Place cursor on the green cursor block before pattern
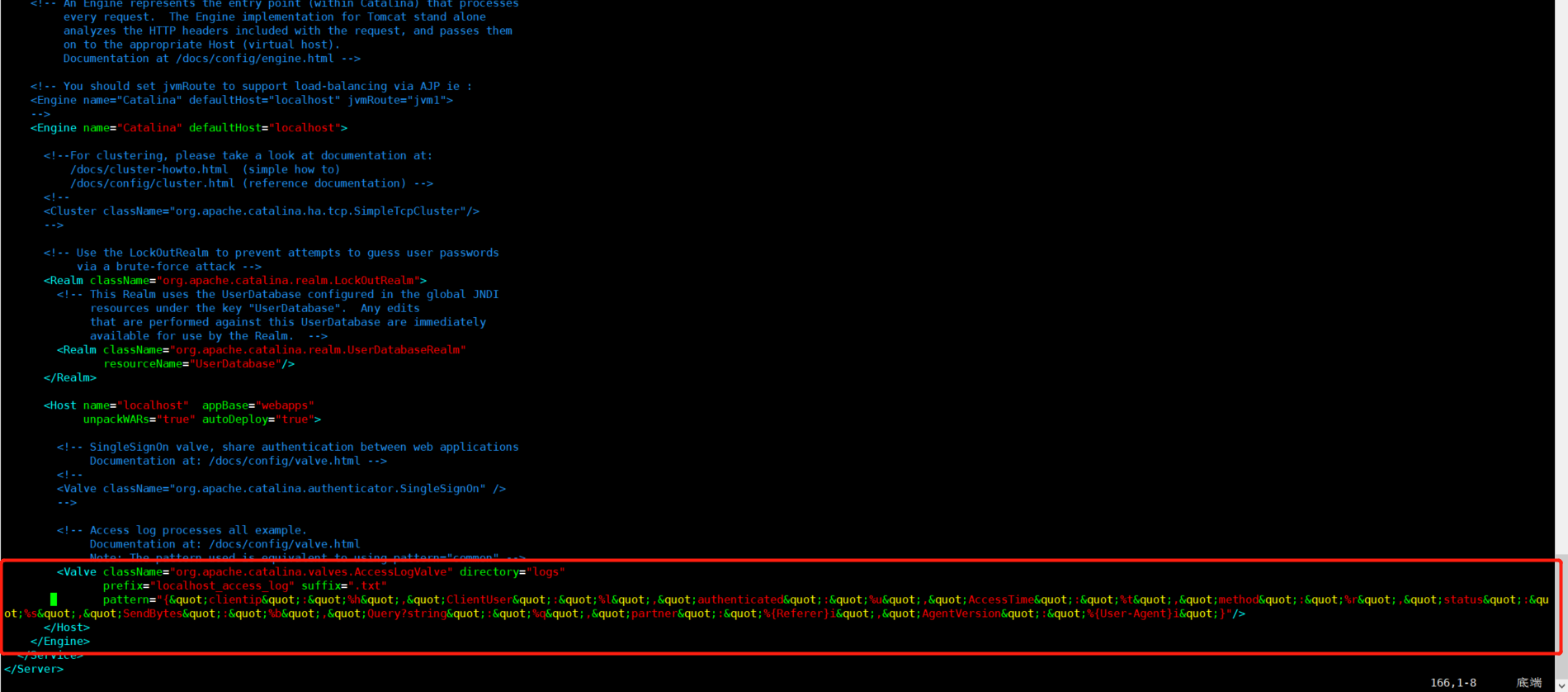This screenshot has height=692, width=1568. coord(54,600)
